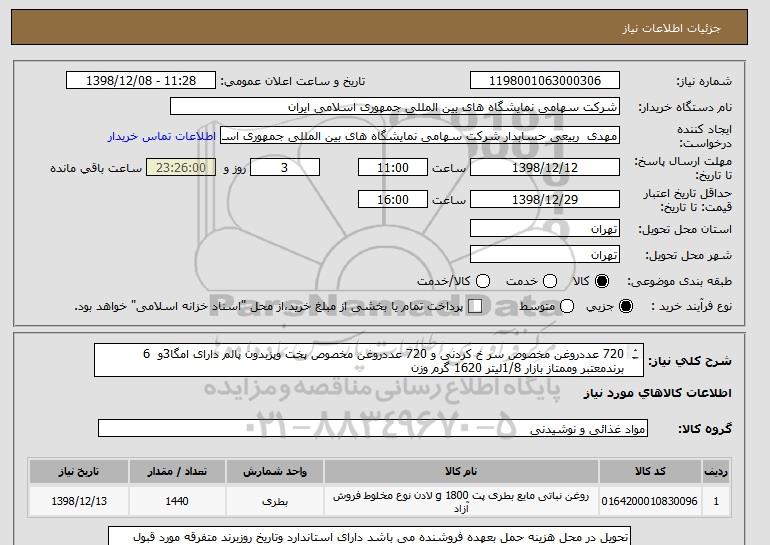
Task: Click the price validity date 1398/12/29
Action: [x=545, y=199]
